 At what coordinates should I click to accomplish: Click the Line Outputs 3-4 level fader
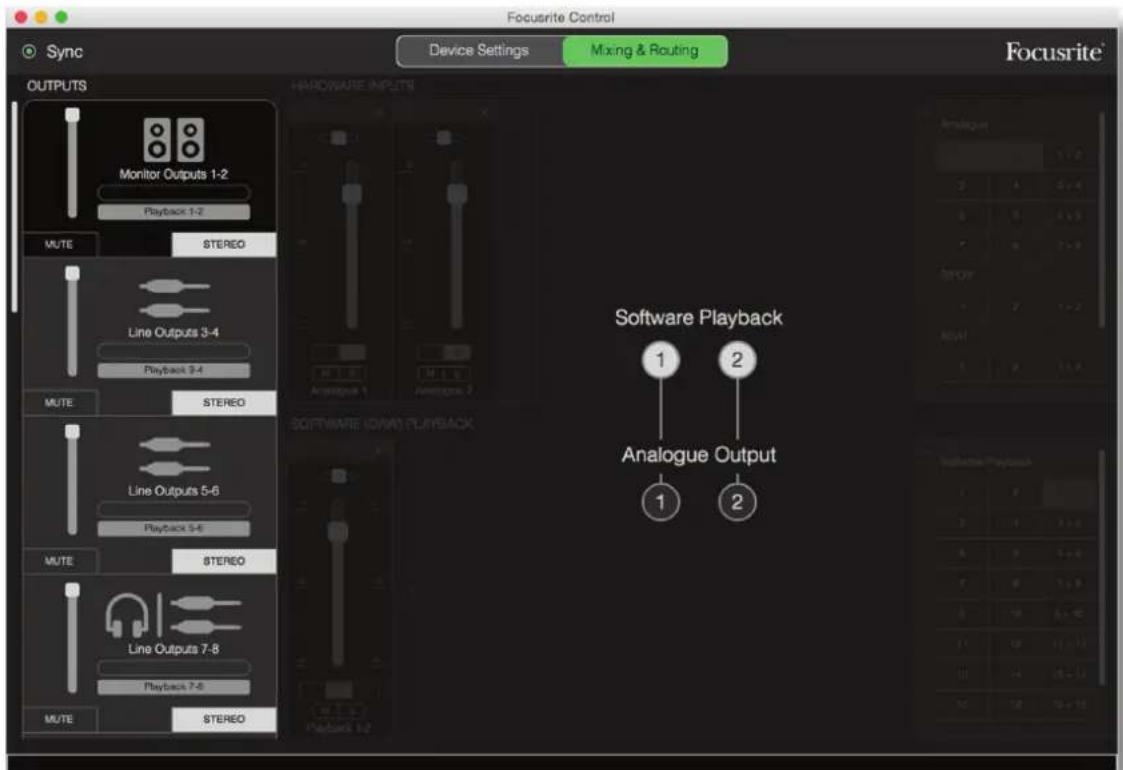tap(72, 274)
